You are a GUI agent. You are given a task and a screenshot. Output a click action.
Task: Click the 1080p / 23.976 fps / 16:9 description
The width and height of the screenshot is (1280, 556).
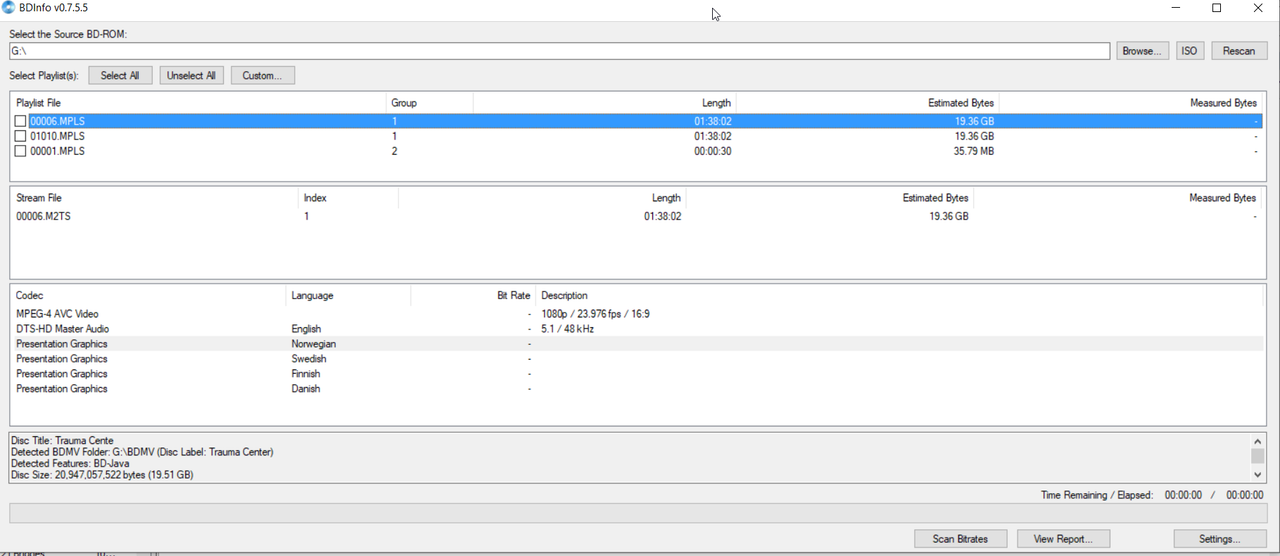(x=595, y=314)
